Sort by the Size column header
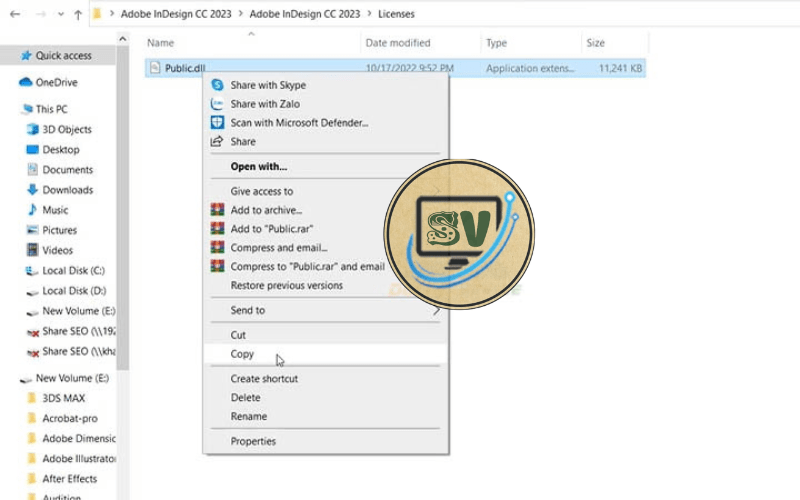 click(x=595, y=43)
